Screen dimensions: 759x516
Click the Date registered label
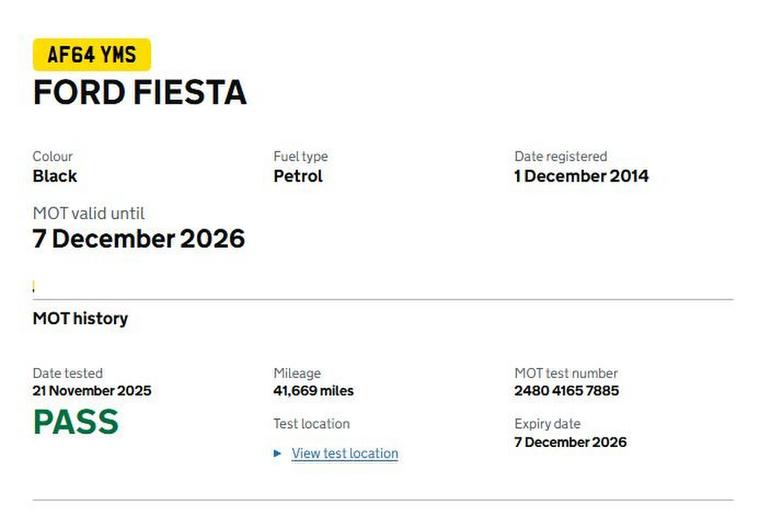pyautogui.click(x=560, y=156)
